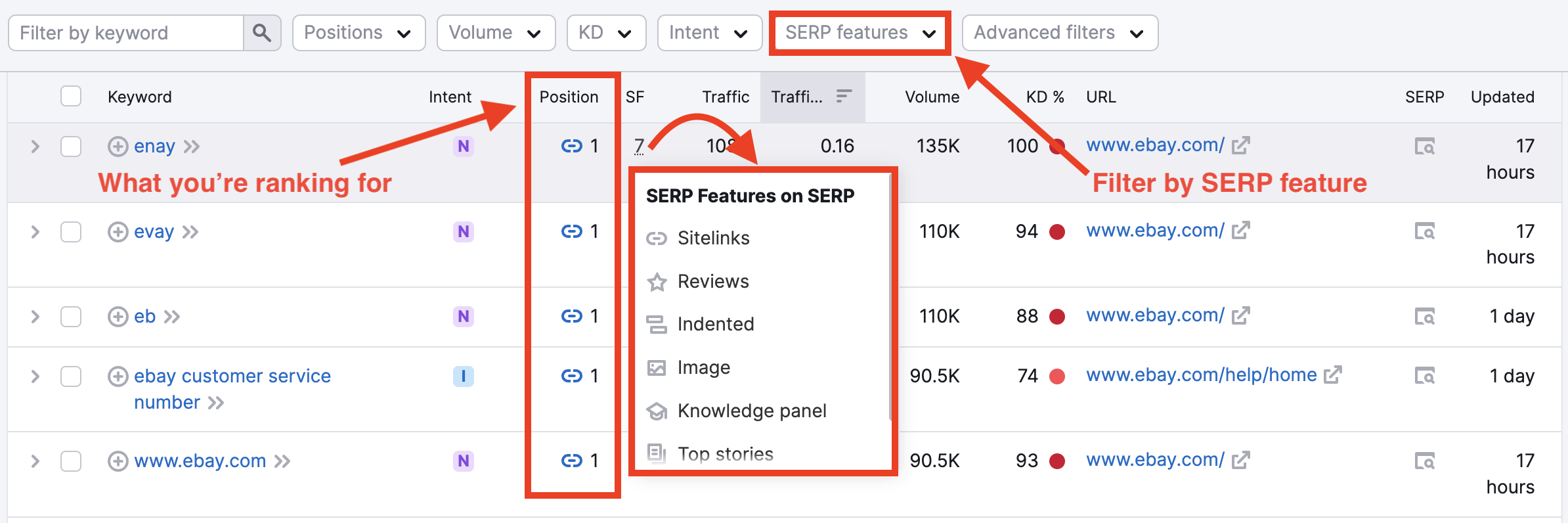1568x523 pixels.
Task: Click the plus icon beside keyword enay
Action: coord(118,146)
